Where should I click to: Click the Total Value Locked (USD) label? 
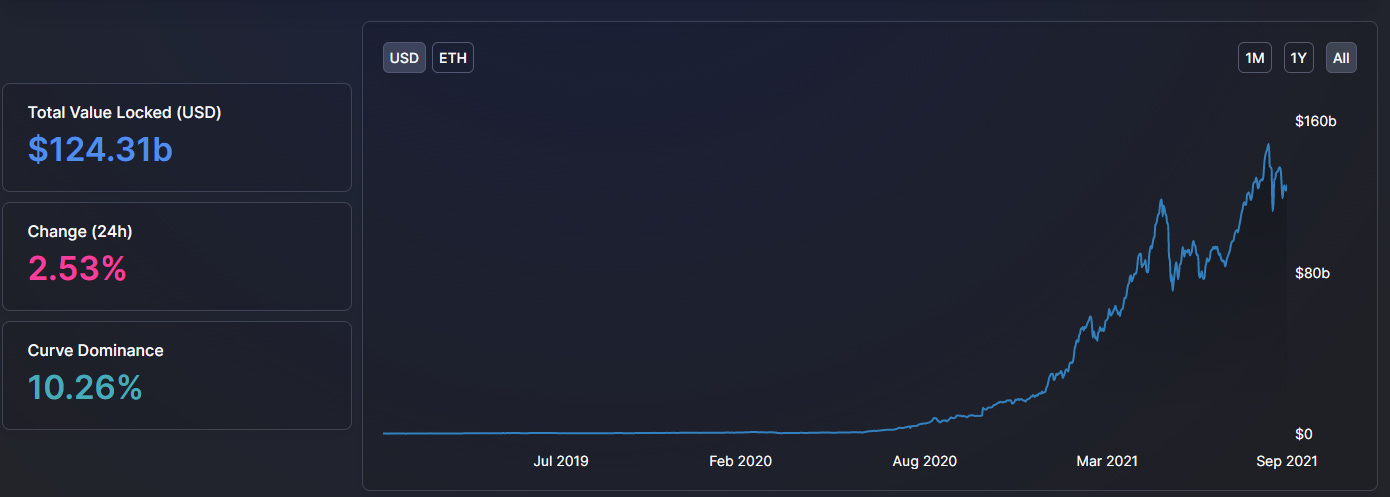[125, 113]
